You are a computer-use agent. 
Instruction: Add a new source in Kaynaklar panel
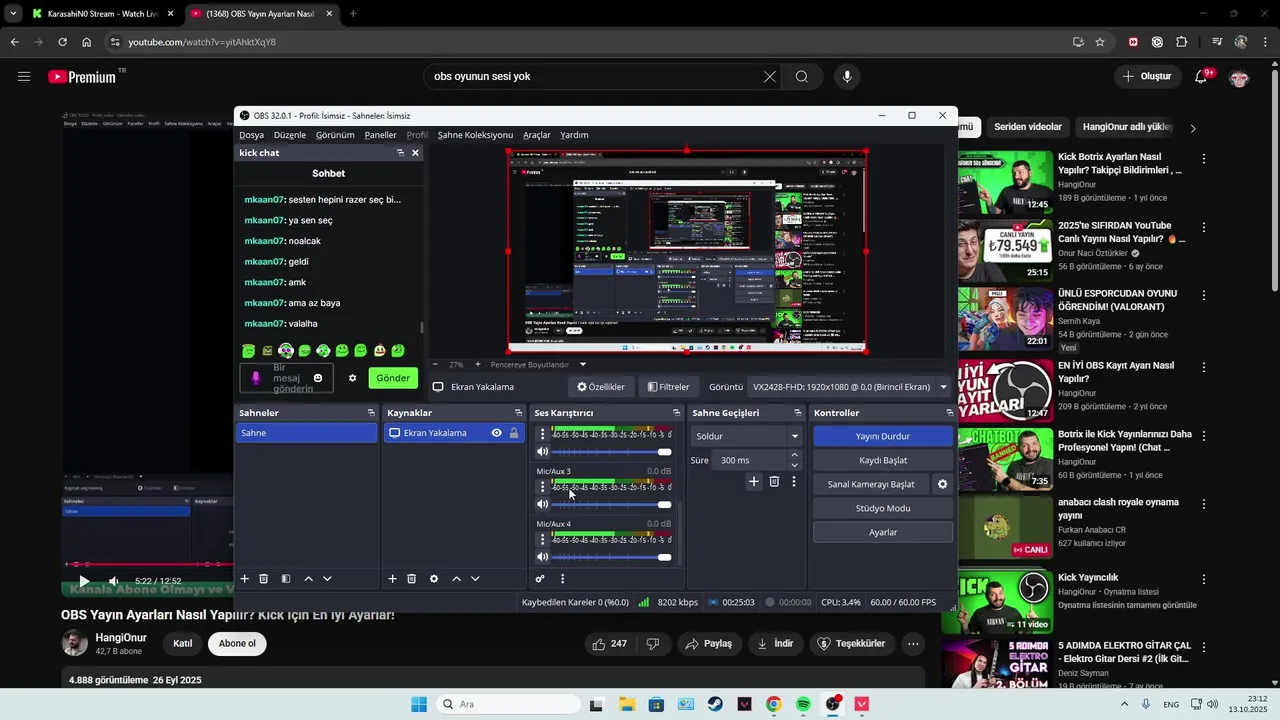coord(392,579)
